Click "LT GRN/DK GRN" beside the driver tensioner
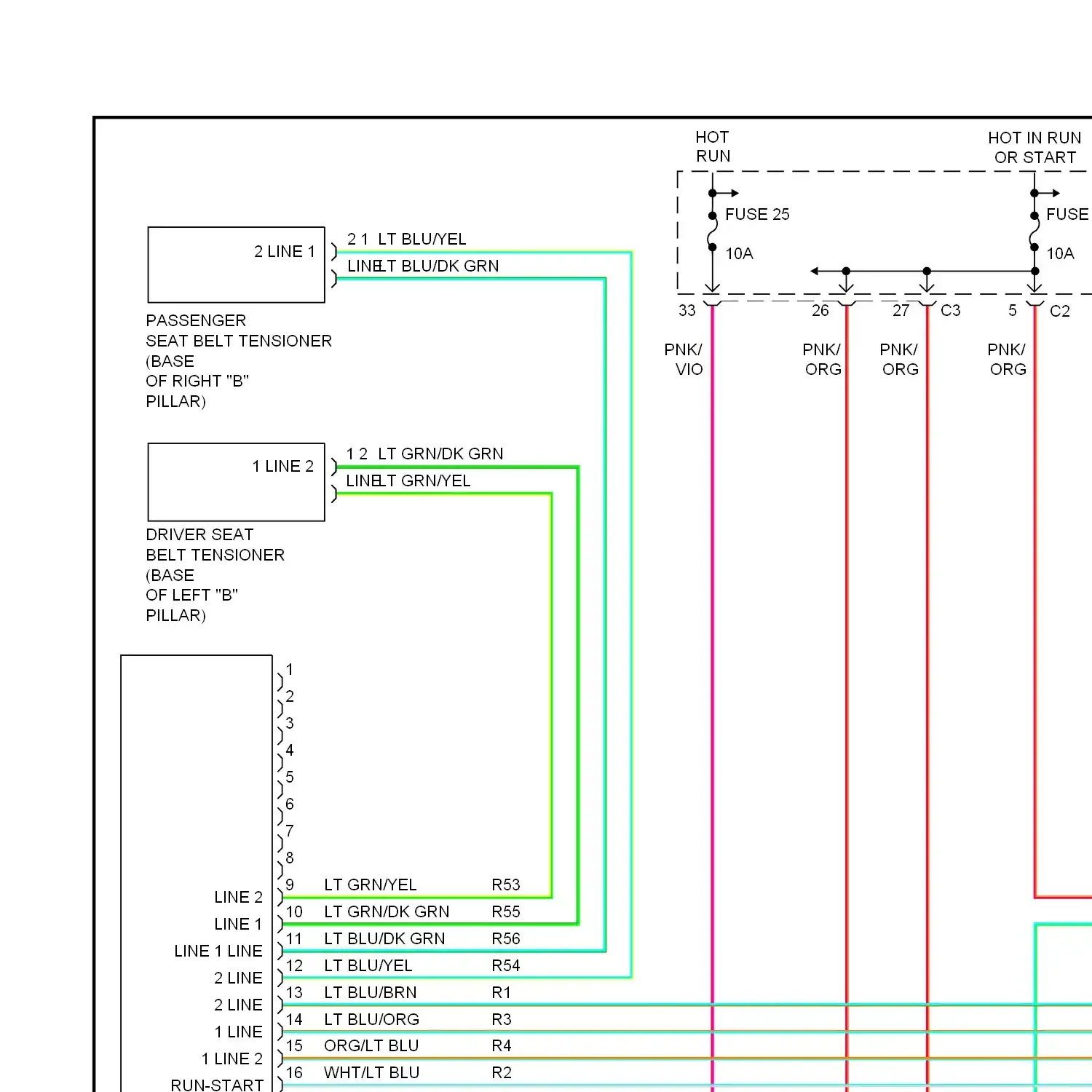 440,454
